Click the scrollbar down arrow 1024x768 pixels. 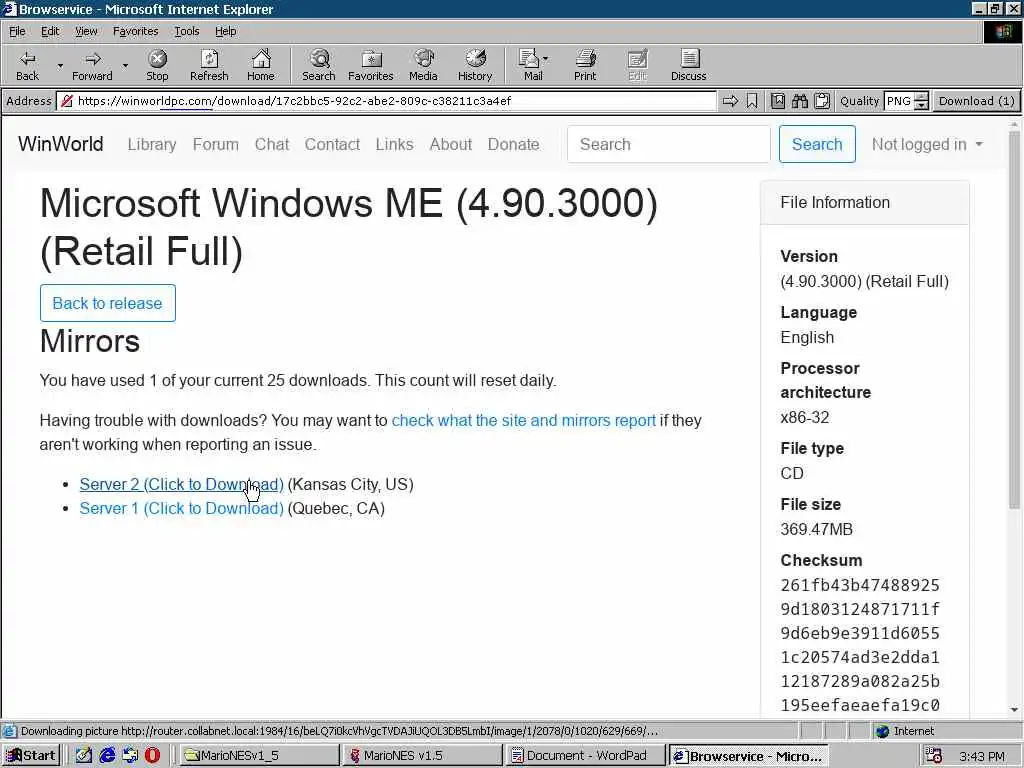(1014, 709)
